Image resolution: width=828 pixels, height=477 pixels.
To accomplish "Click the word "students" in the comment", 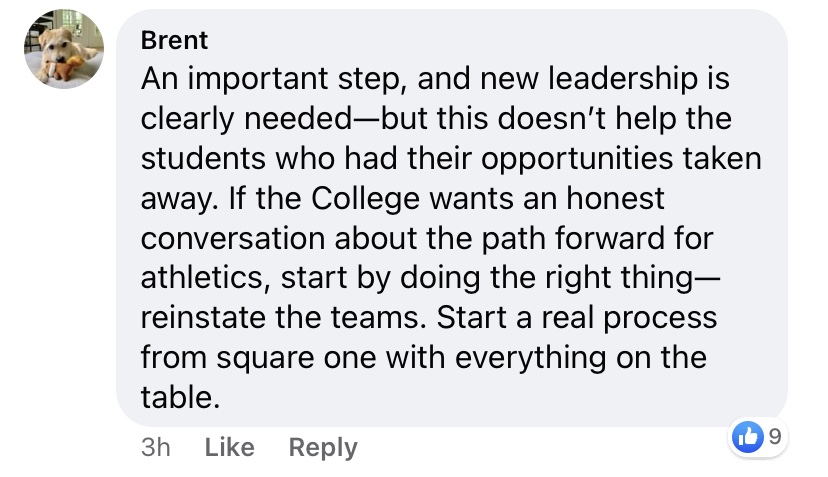I will tap(204, 159).
